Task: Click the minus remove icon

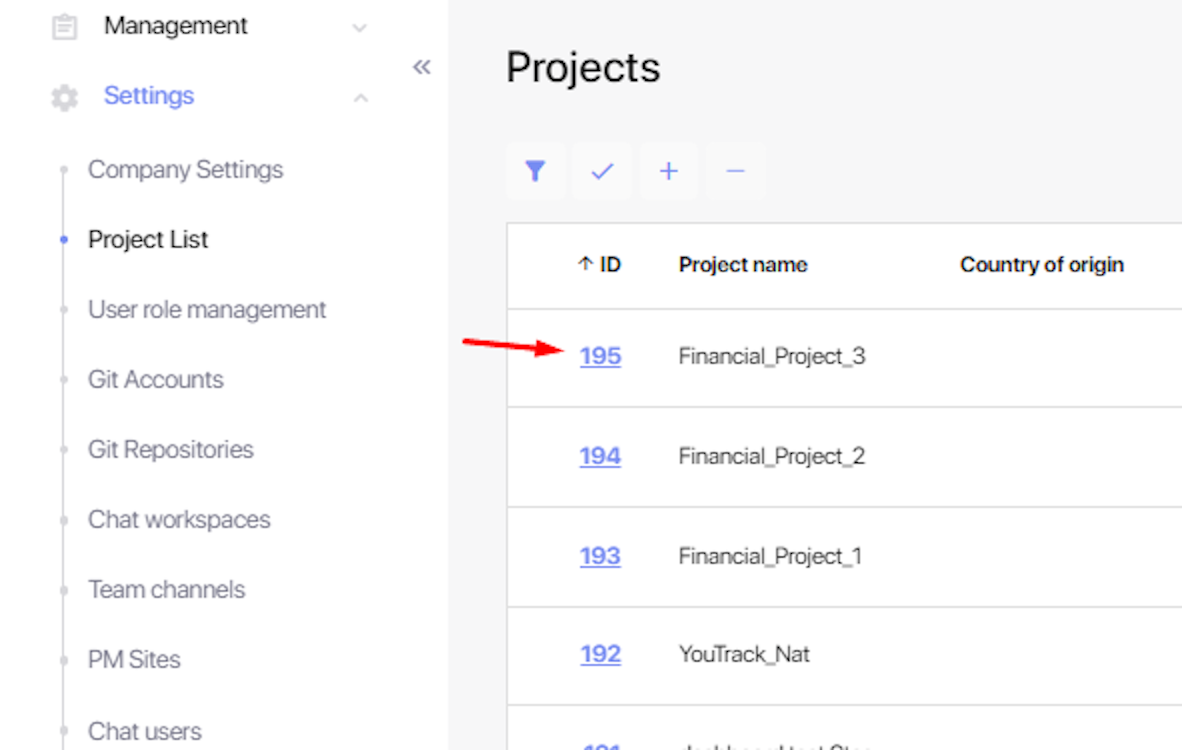Action: (735, 171)
